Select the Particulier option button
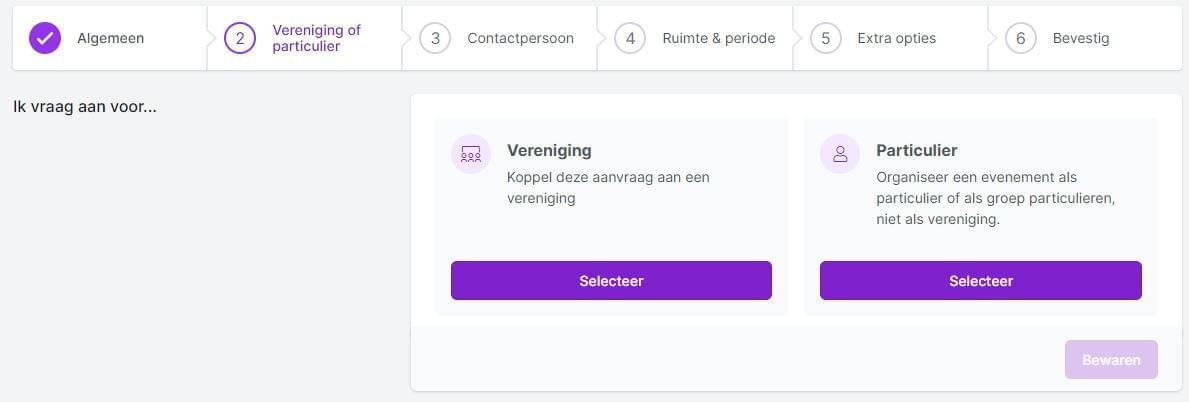1189x402 pixels. point(980,281)
